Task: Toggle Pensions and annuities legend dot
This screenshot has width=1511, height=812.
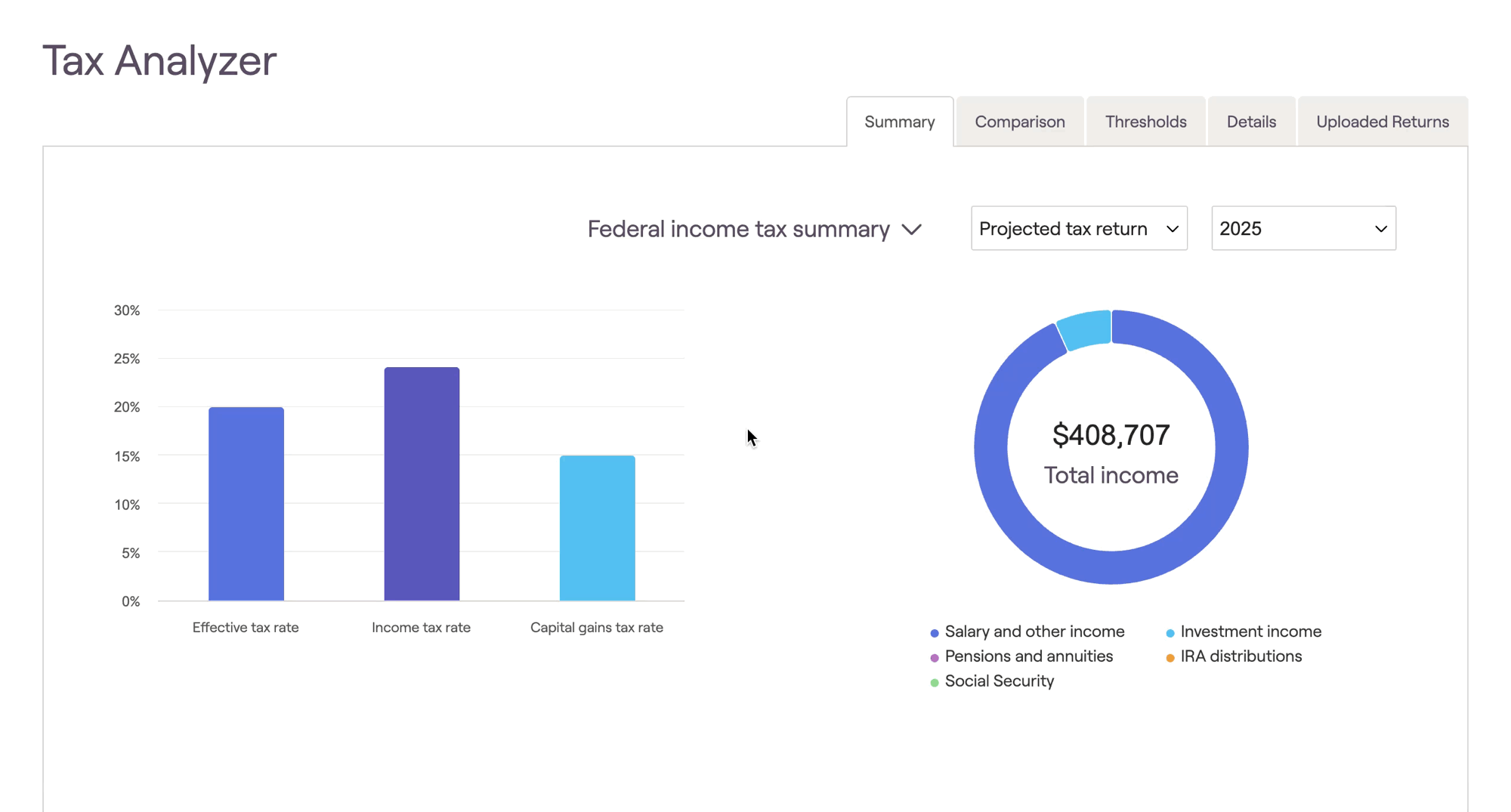Action: pos(935,658)
